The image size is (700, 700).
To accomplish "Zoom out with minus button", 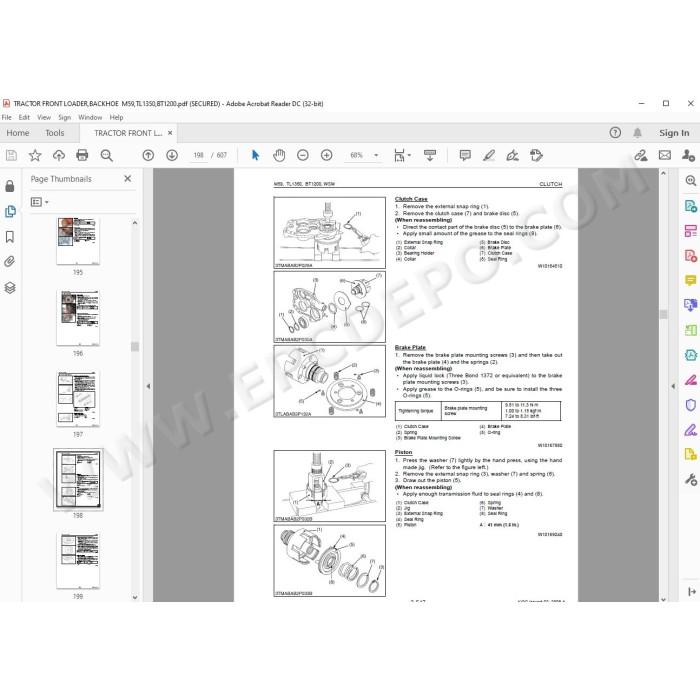I will coord(303,155).
